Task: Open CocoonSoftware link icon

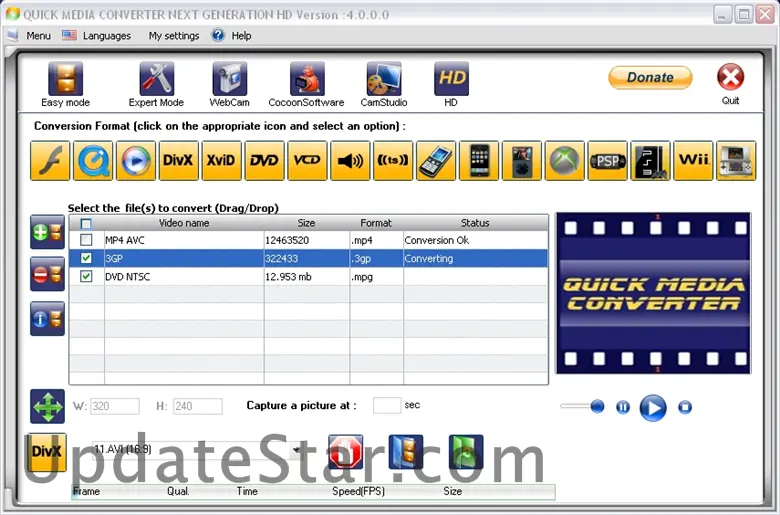Action: [307, 79]
